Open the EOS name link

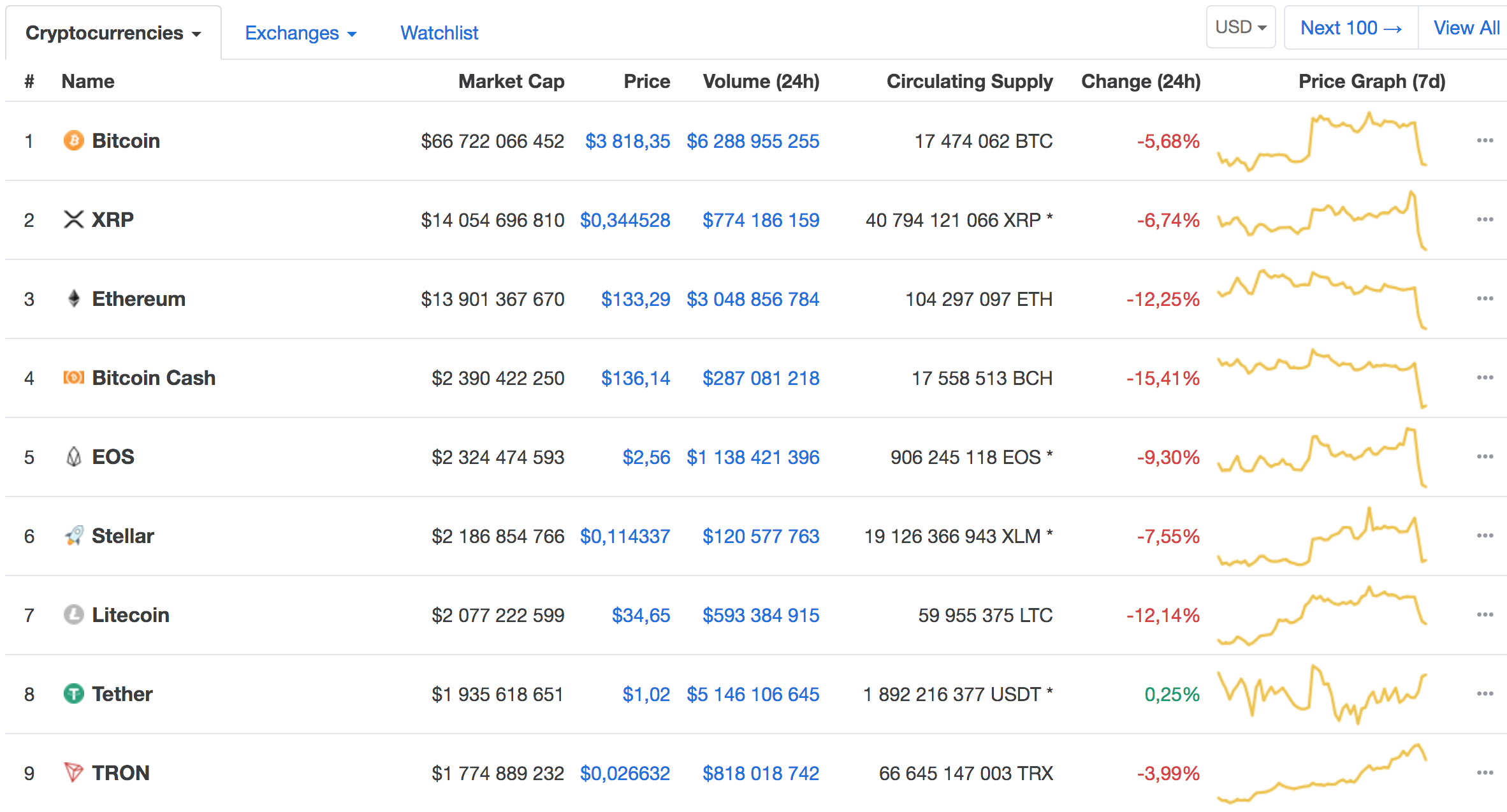click(x=113, y=456)
